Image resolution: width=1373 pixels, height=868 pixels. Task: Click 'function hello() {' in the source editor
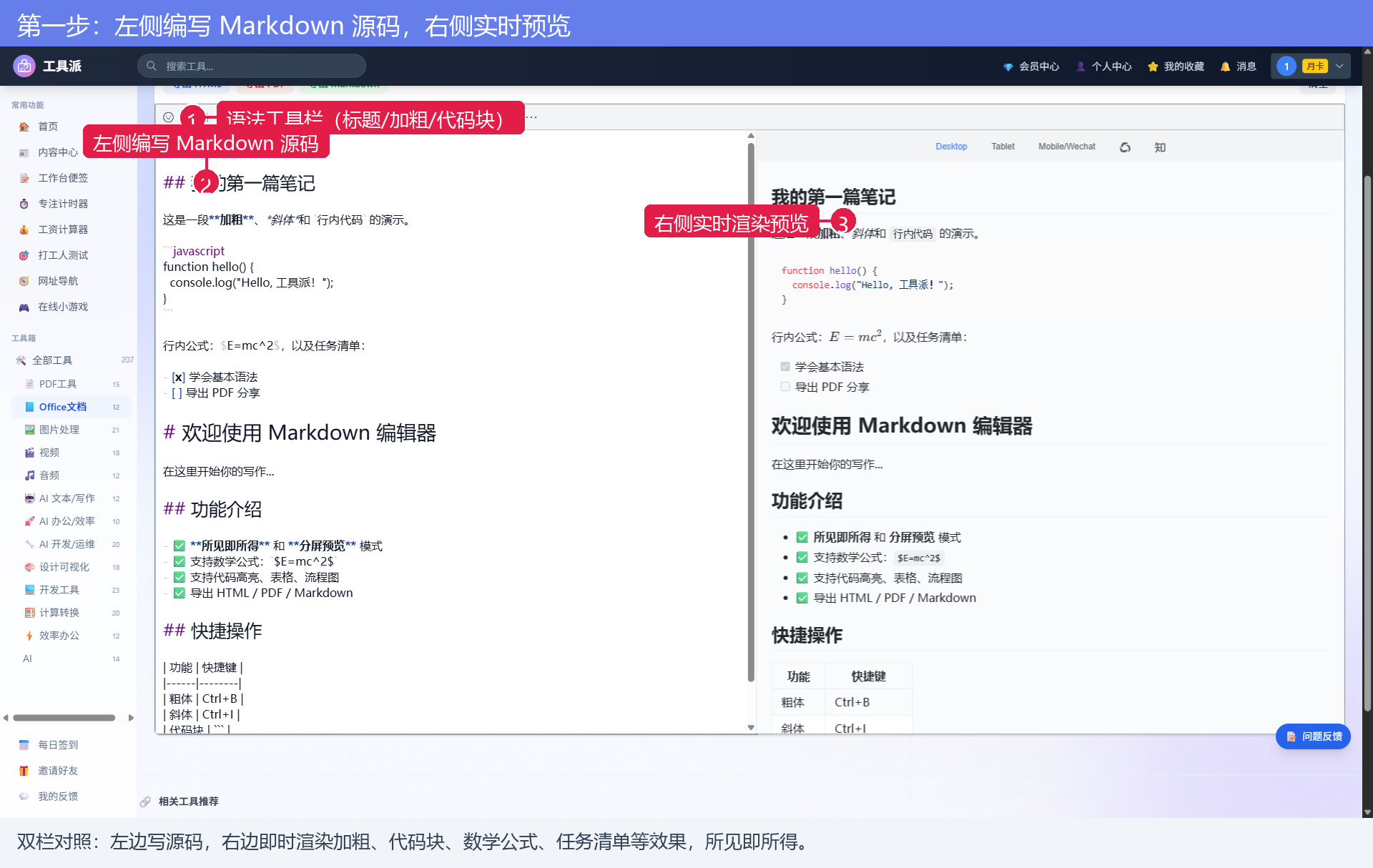coord(208,267)
